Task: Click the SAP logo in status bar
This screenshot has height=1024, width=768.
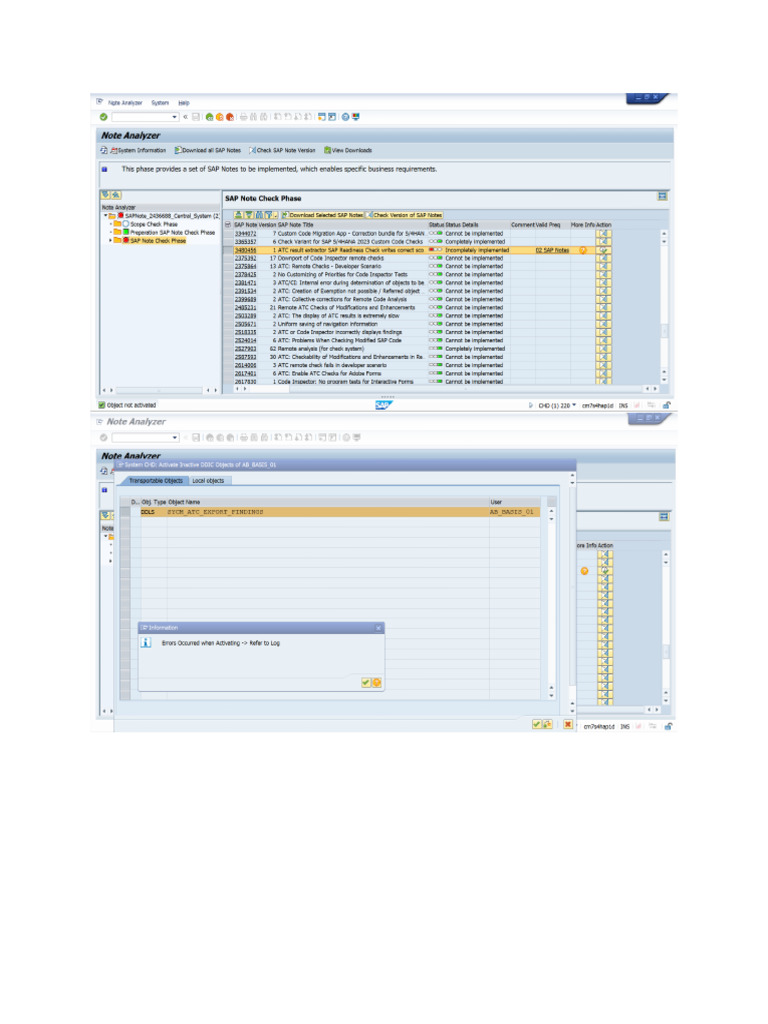Action: pyautogui.click(x=383, y=405)
